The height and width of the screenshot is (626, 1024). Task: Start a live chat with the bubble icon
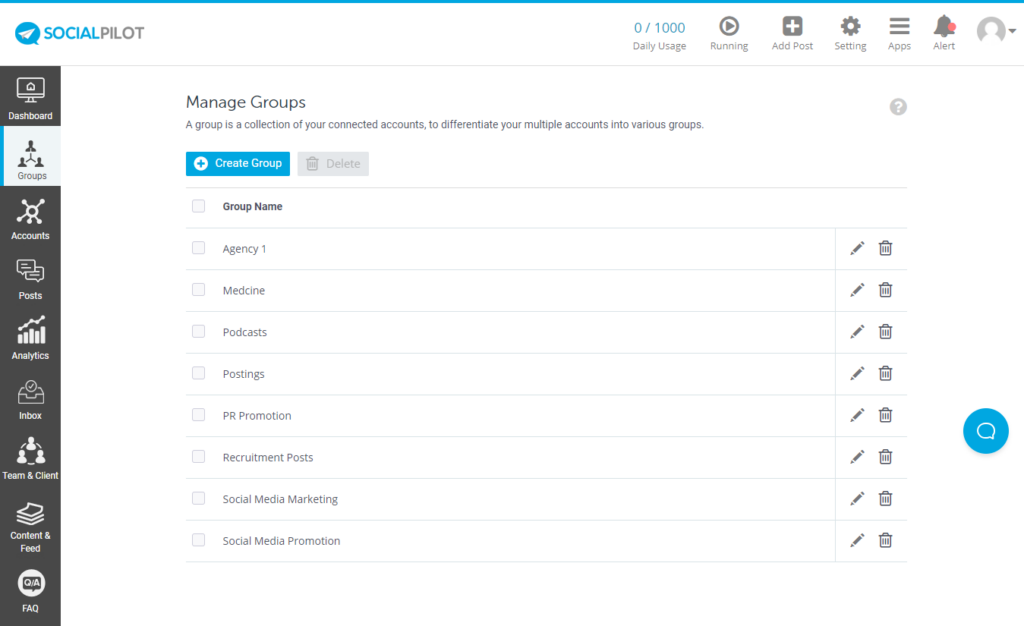pos(985,430)
